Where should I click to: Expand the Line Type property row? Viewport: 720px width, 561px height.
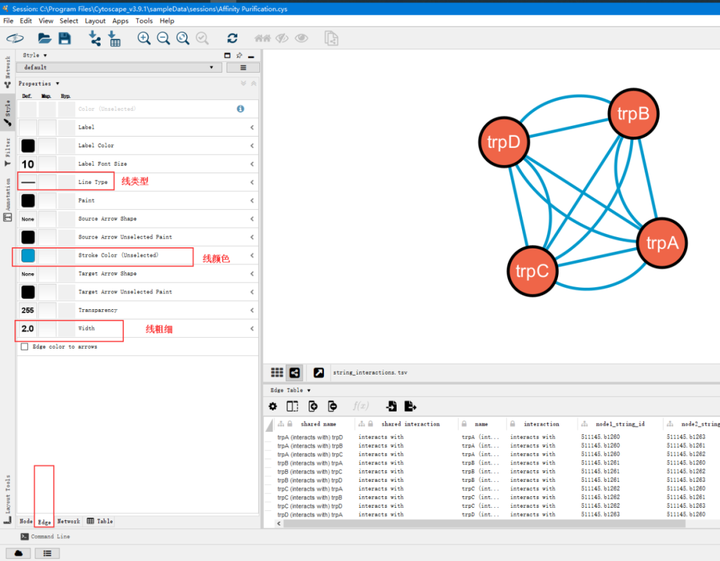[252, 182]
